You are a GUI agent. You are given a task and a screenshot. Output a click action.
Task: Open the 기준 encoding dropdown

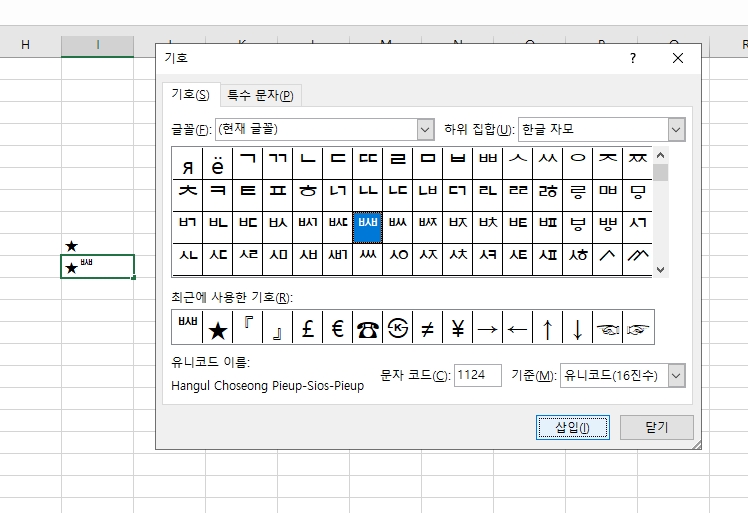pyautogui.click(x=676, y=376)
